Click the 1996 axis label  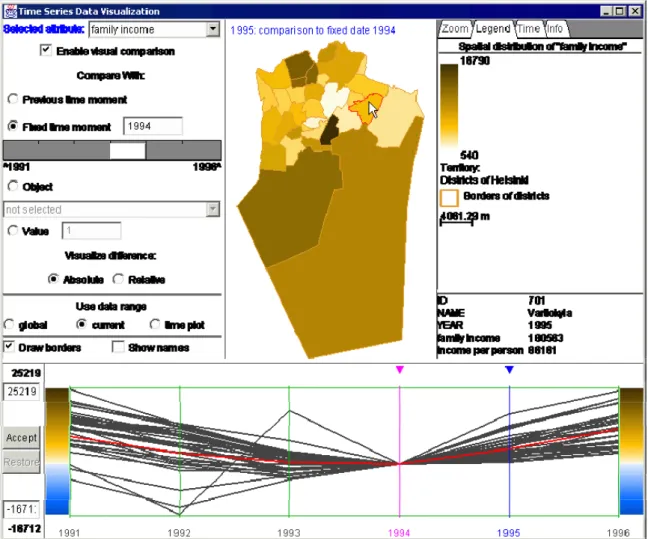pos(618,533)
